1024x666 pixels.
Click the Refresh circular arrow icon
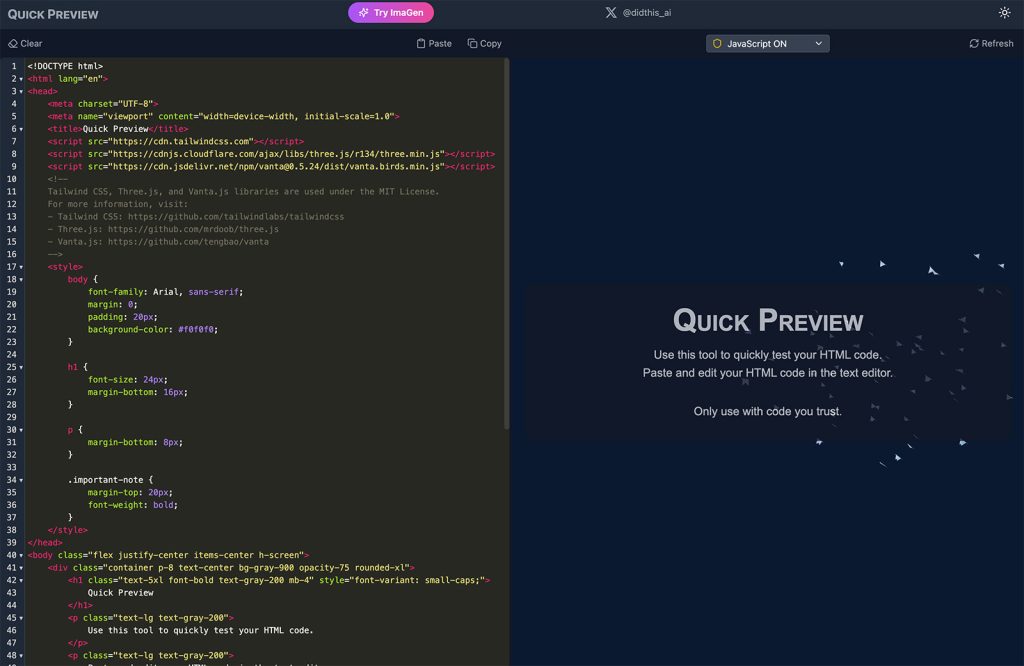(x=974, y=44)
